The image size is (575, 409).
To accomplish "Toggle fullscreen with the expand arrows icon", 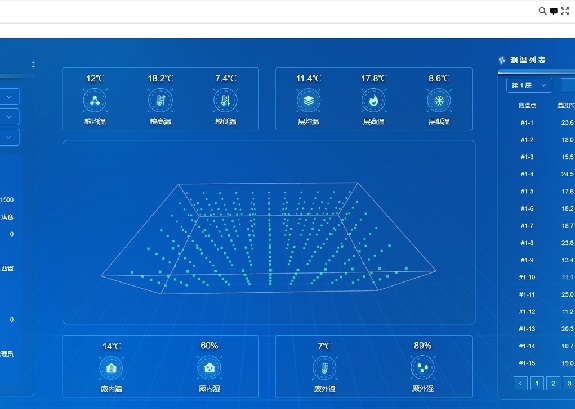I will point(565,11).
